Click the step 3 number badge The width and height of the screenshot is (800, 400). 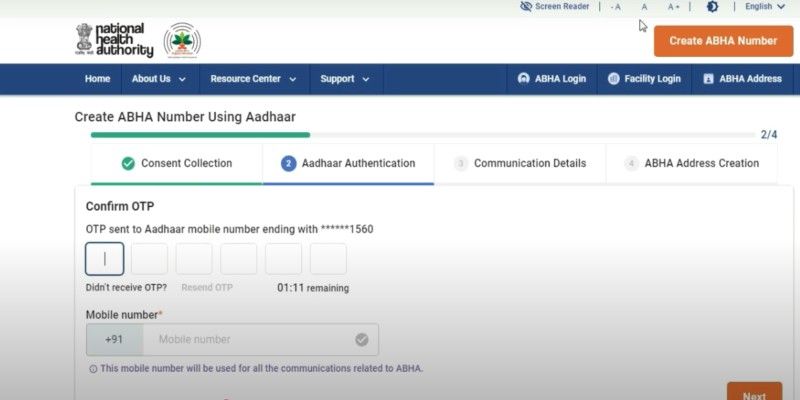[x=461, y=164]
